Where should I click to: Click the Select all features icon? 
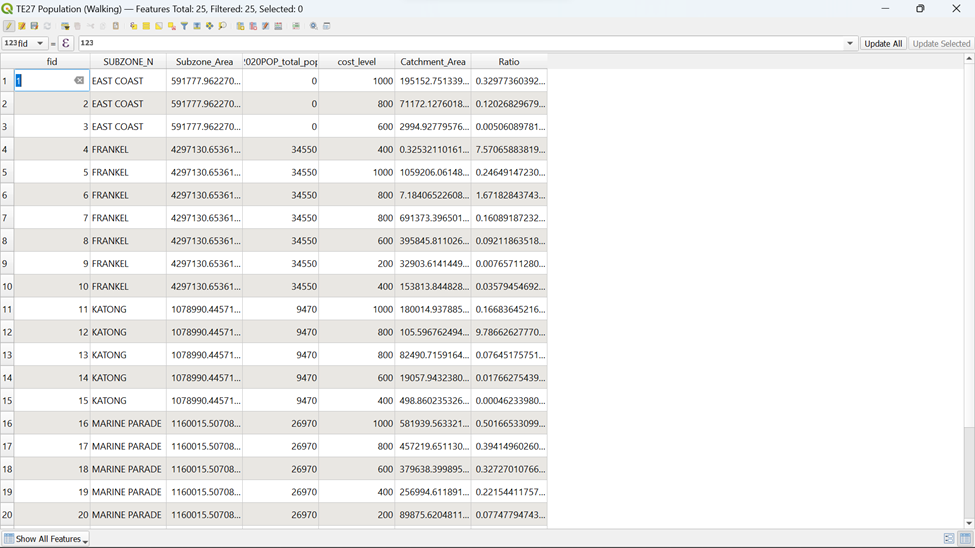click(x=146, y=26)
